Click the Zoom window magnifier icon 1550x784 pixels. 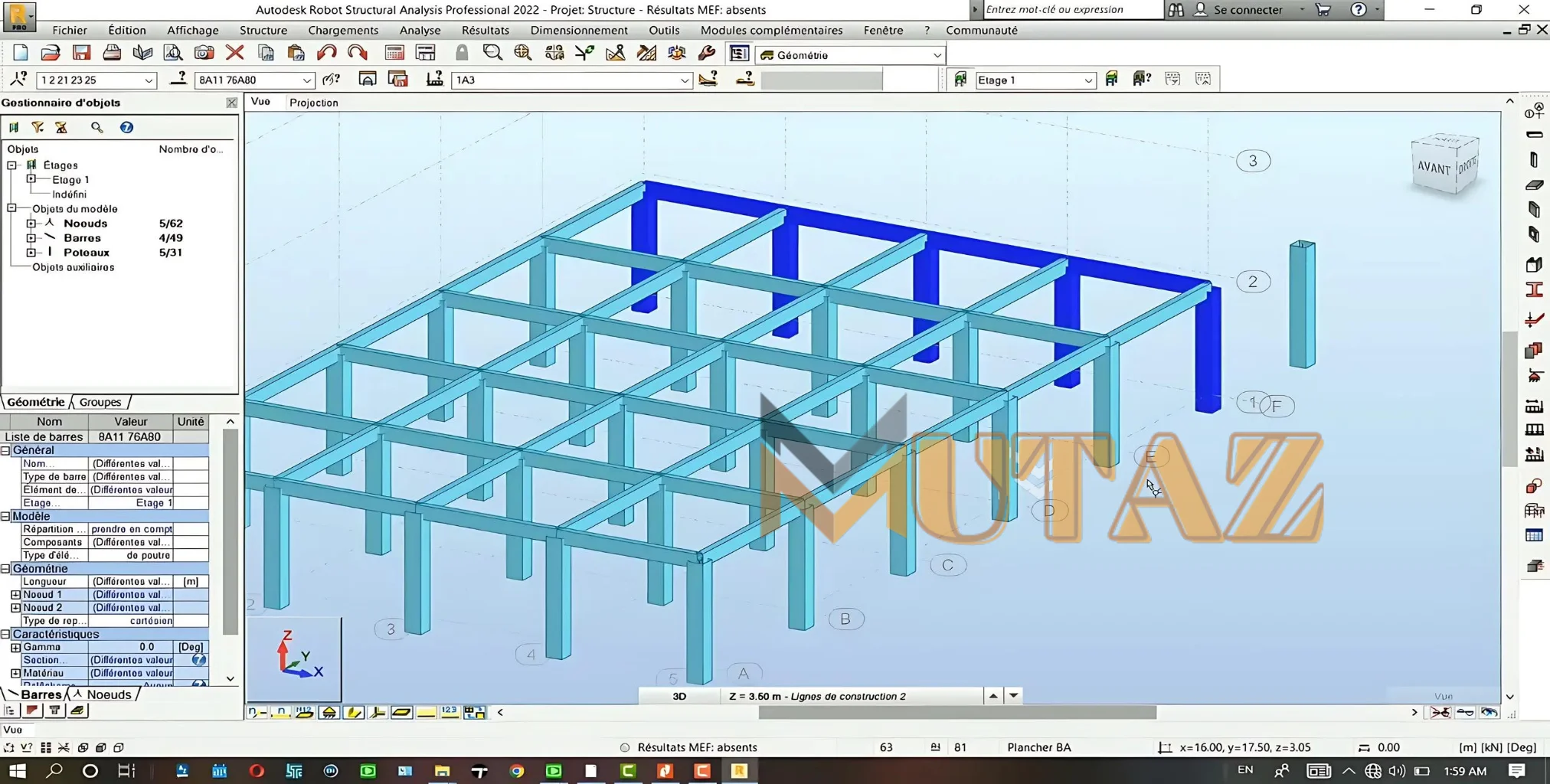click(x=492, y=53)
